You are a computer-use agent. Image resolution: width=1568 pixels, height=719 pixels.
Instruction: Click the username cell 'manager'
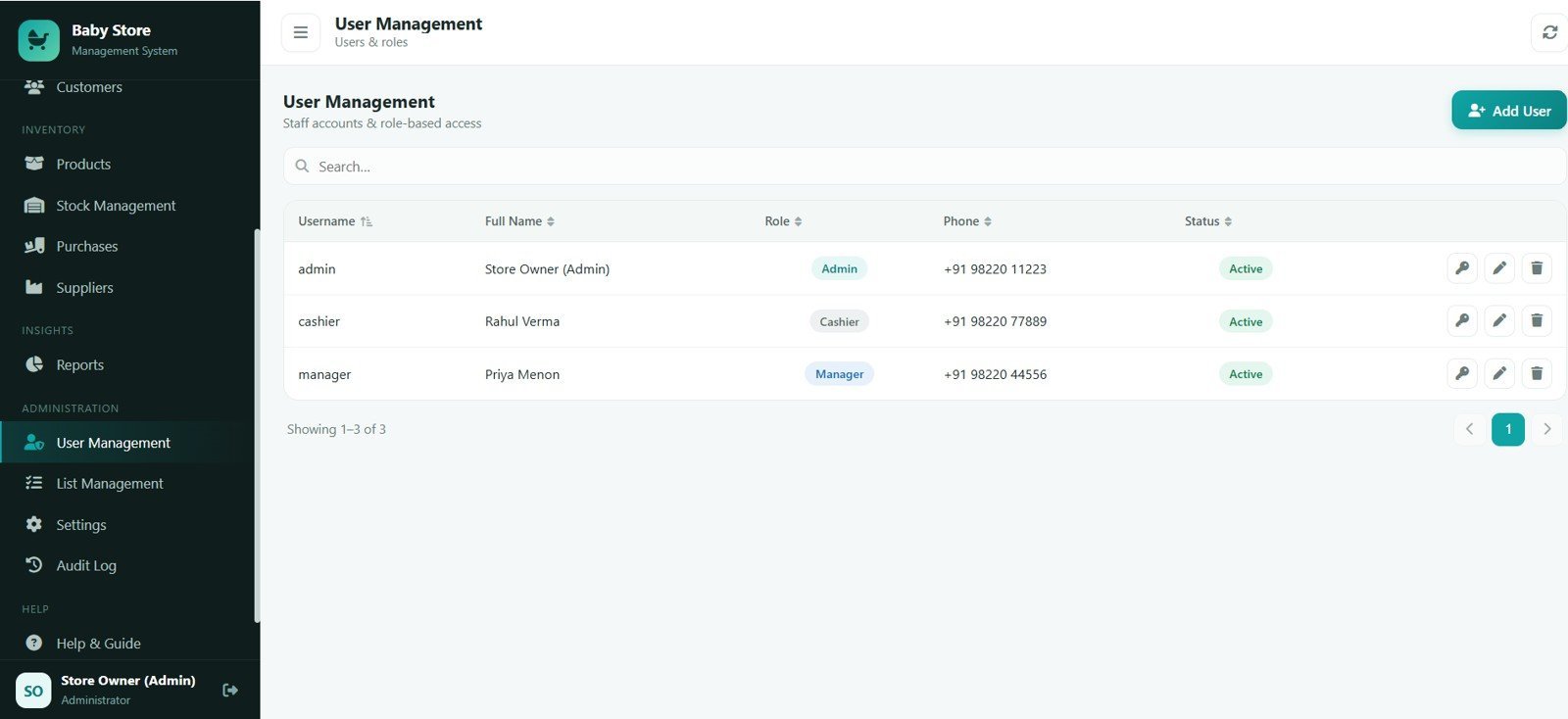(x=324, y=375)
